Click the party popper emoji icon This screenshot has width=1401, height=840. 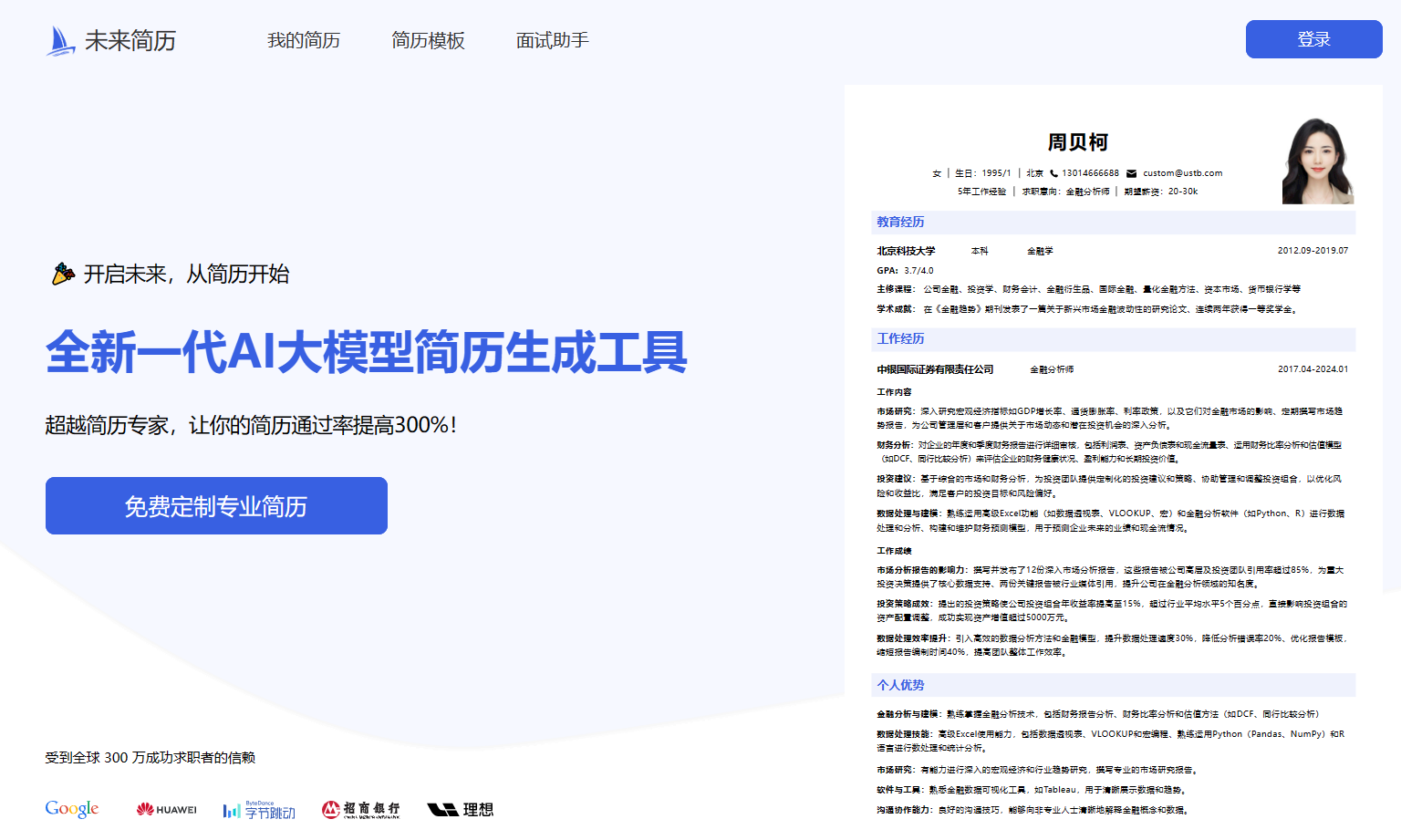click(62, 274)
